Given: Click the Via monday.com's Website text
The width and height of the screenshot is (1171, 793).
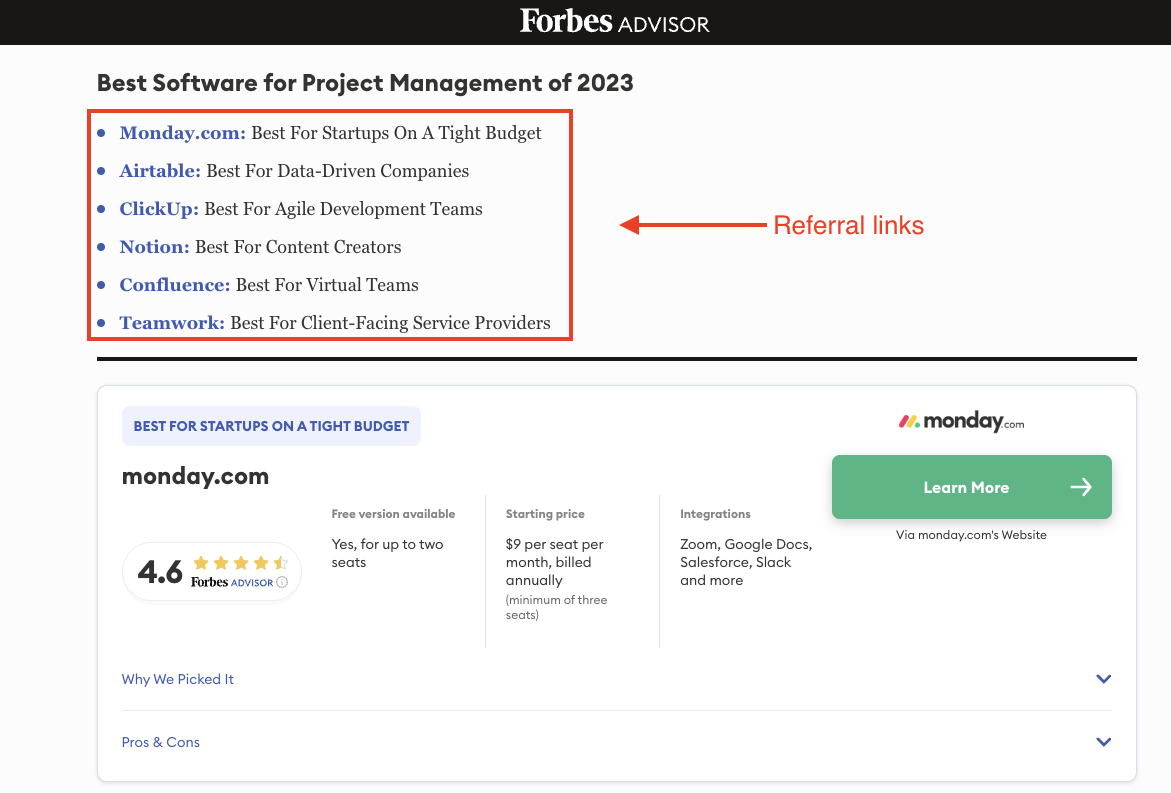Looking at the screenshot, I should [x=971, y=535].
